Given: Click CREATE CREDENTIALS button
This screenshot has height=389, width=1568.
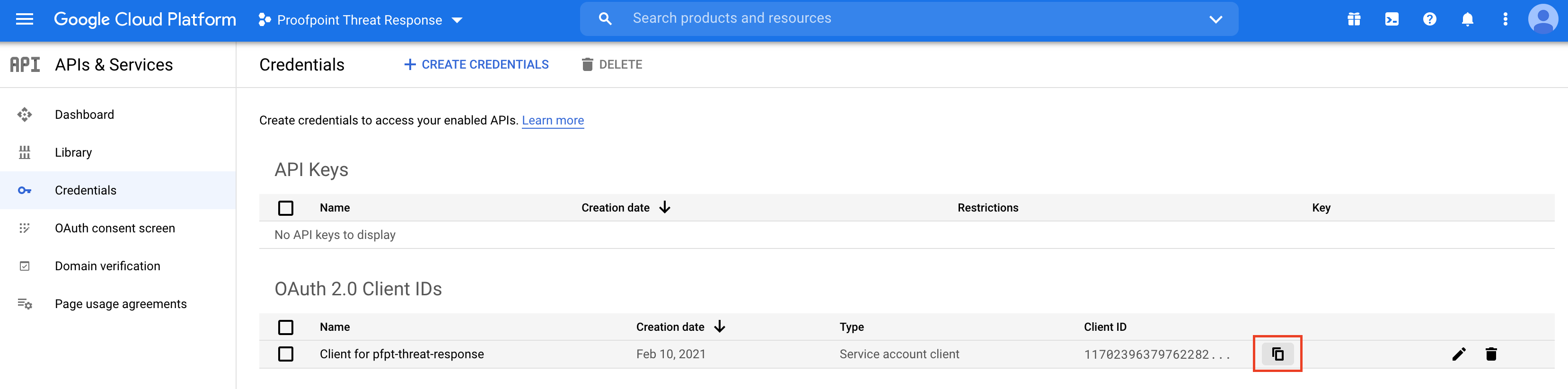Looking at the screenshot, I should (x=476, y=64).
